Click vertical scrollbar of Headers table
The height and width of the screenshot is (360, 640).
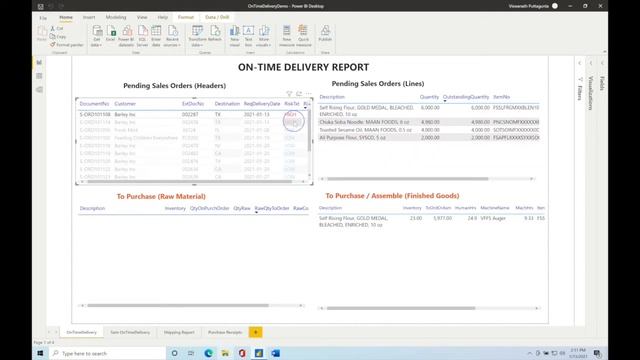tap(309, 131)
